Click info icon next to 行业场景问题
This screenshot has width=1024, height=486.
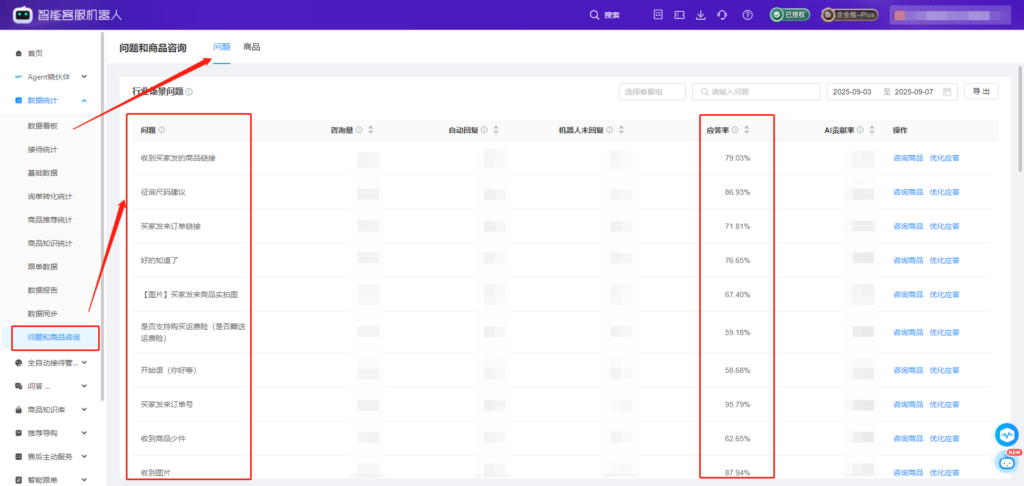189,92
